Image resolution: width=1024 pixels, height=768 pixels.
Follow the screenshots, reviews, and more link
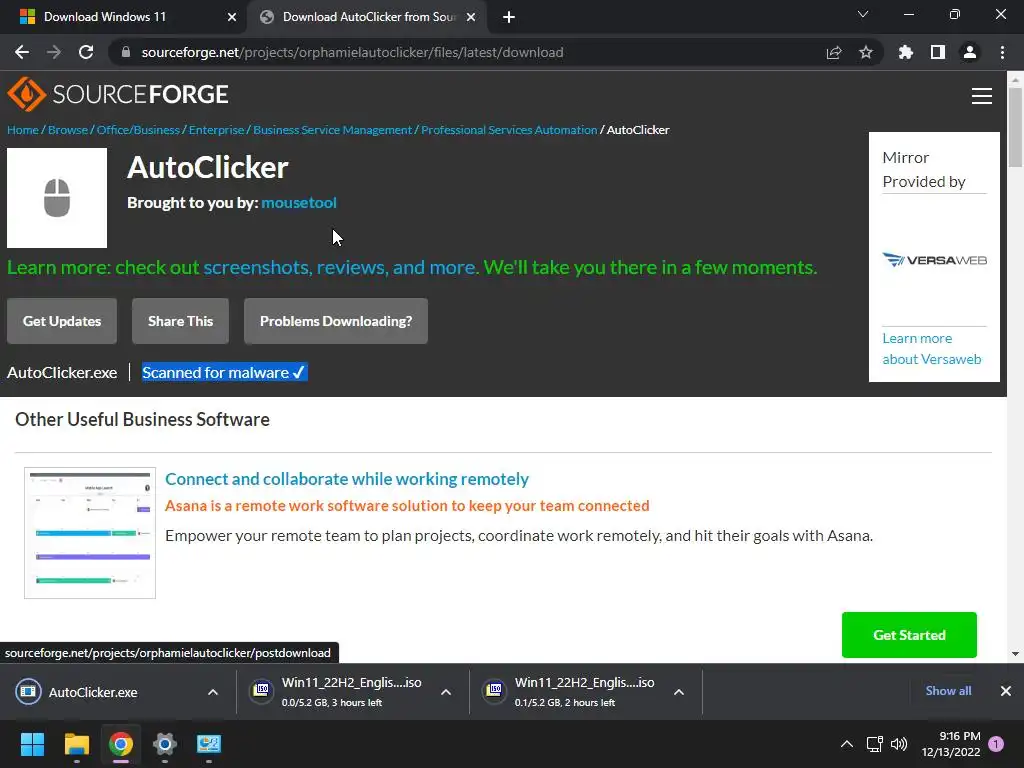340,267
